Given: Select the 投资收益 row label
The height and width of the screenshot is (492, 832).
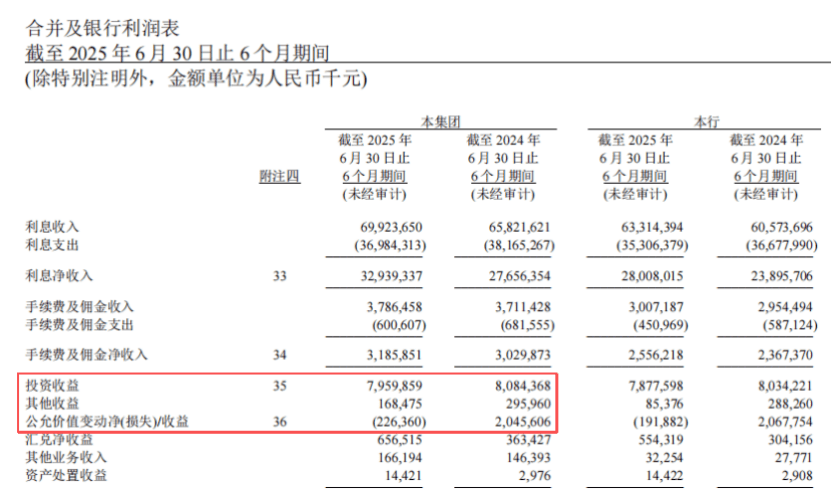Looking at the screenshot, I should point(52,386).
